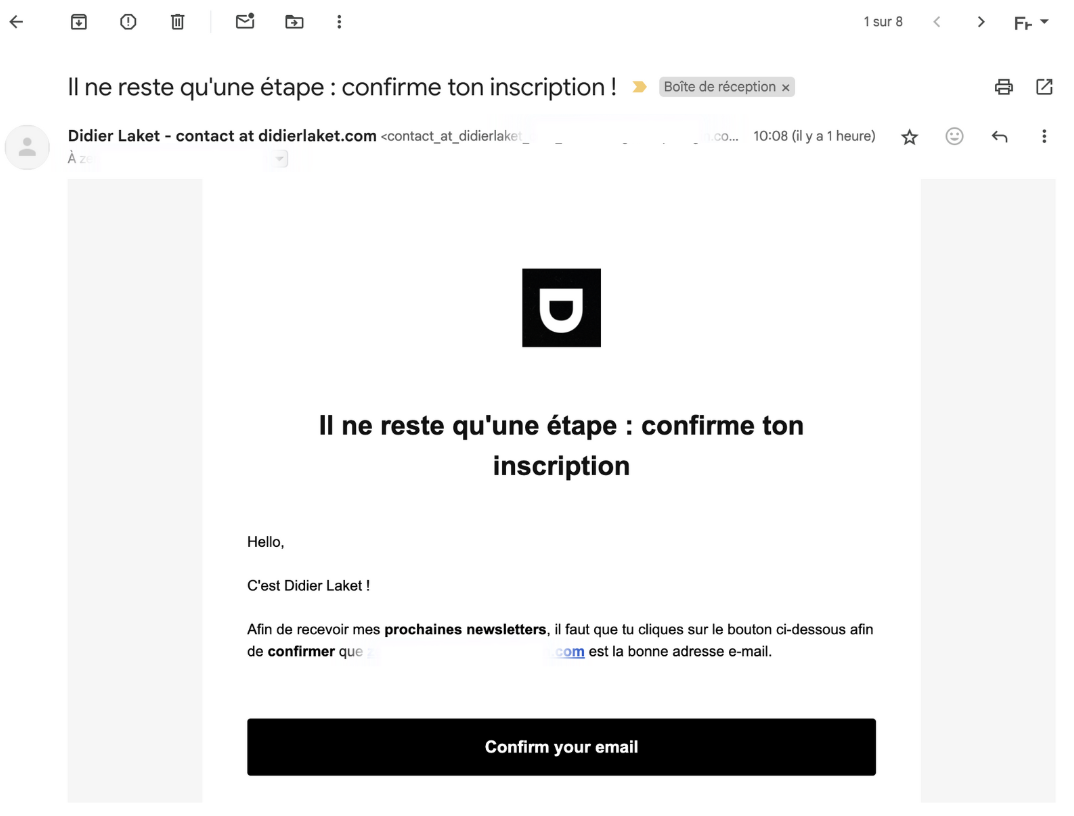Image resolution: width=1074 pixels, height=816 pixels.
Task: Add an emoji reaction to message
Action: [x=954, y=136]
